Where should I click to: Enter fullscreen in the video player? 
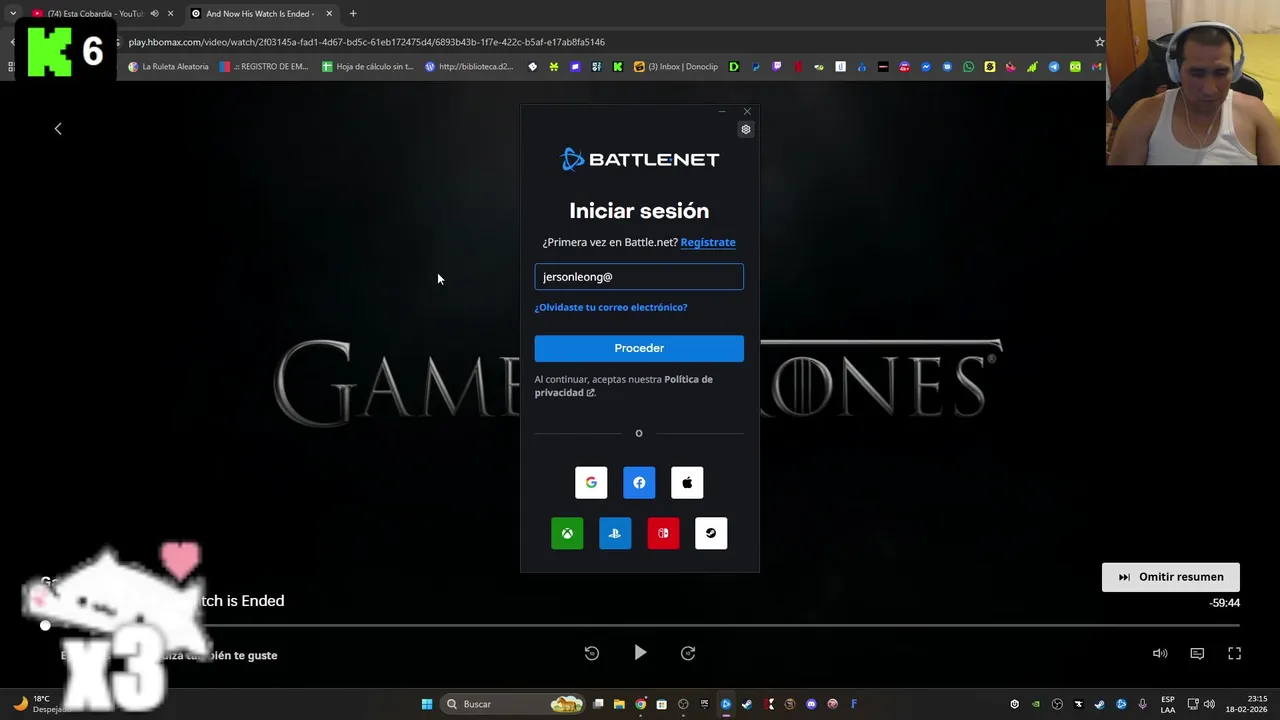pyautogui.click(x=1234, y=653)
